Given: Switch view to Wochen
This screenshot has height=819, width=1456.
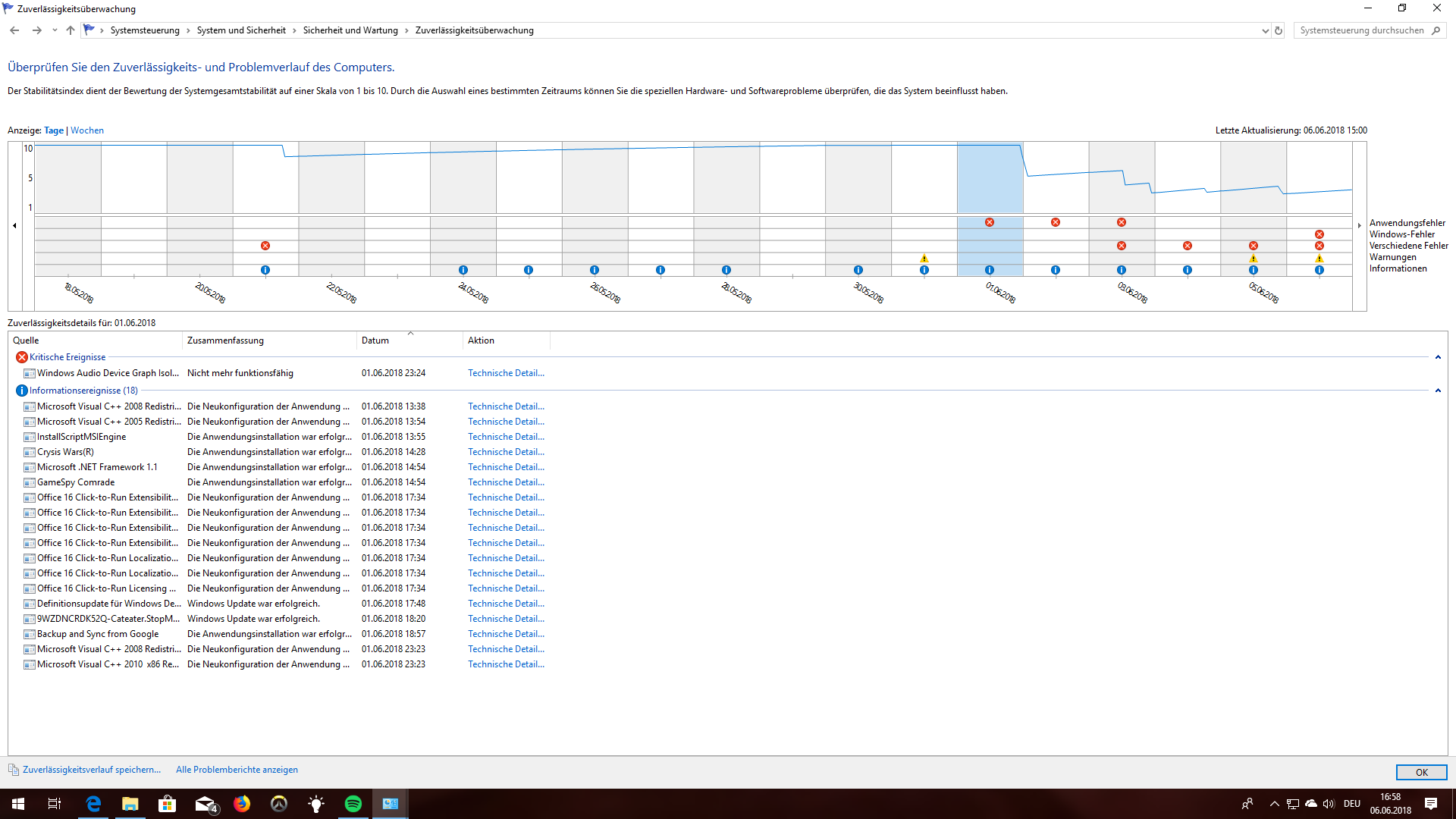Looking at the screenshot, I should 87,130.
